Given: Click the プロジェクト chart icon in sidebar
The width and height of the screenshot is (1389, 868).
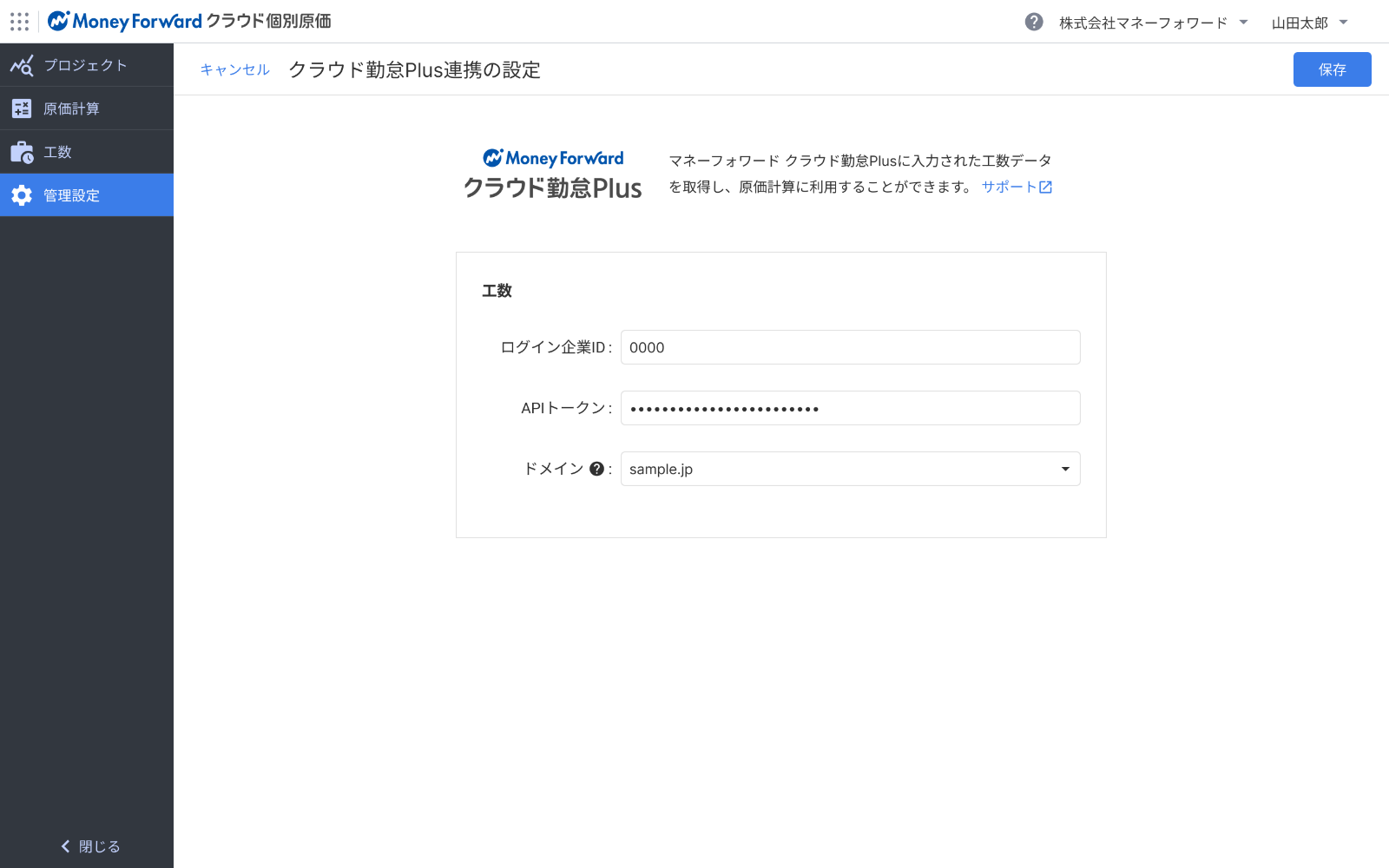Looking at the screenshot, I should (22, 65).
